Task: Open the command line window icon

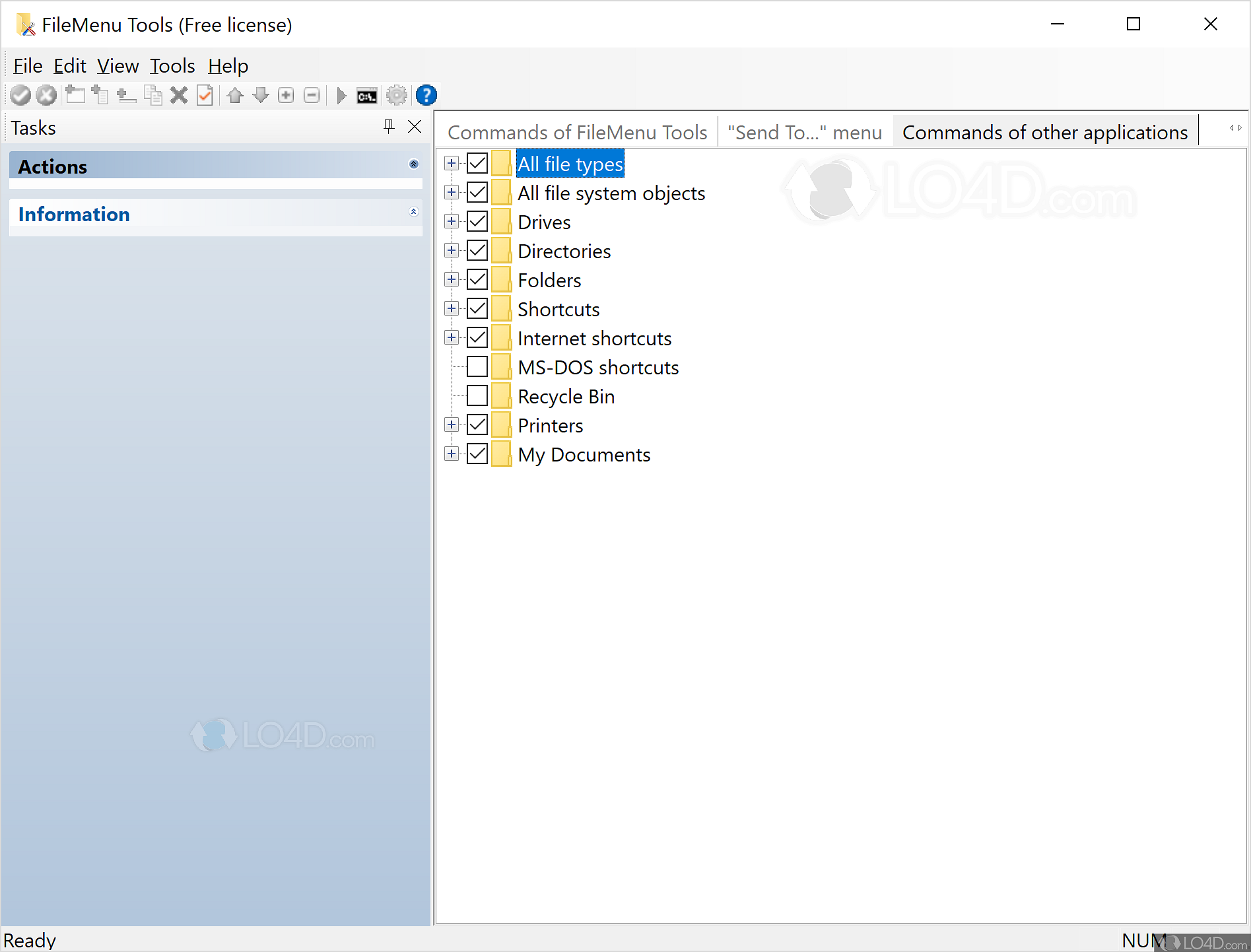Action: click(367, 95)
